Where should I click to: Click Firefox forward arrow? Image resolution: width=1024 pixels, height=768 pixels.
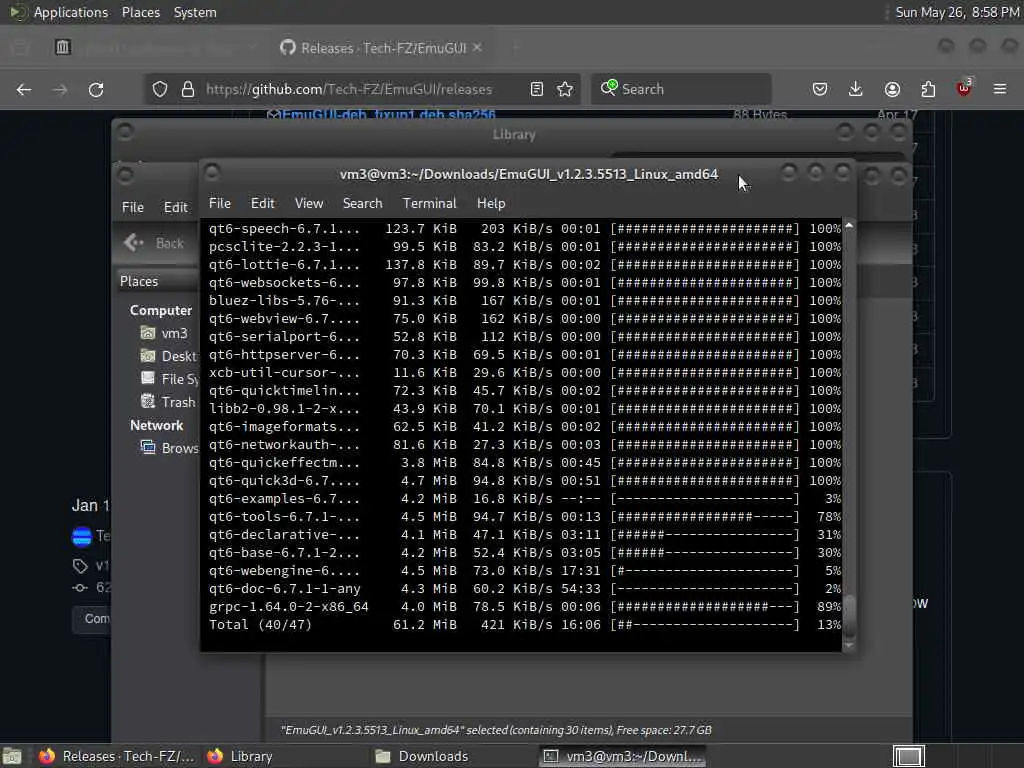click(60, 89)
